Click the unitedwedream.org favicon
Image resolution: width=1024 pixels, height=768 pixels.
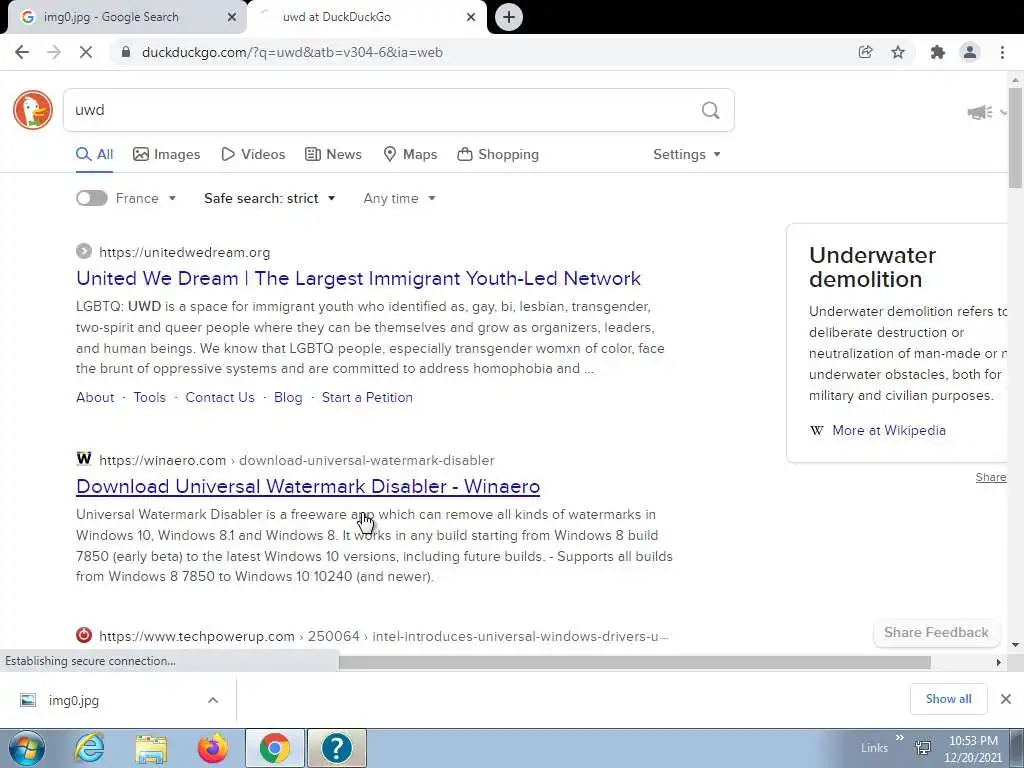point(84,251)
